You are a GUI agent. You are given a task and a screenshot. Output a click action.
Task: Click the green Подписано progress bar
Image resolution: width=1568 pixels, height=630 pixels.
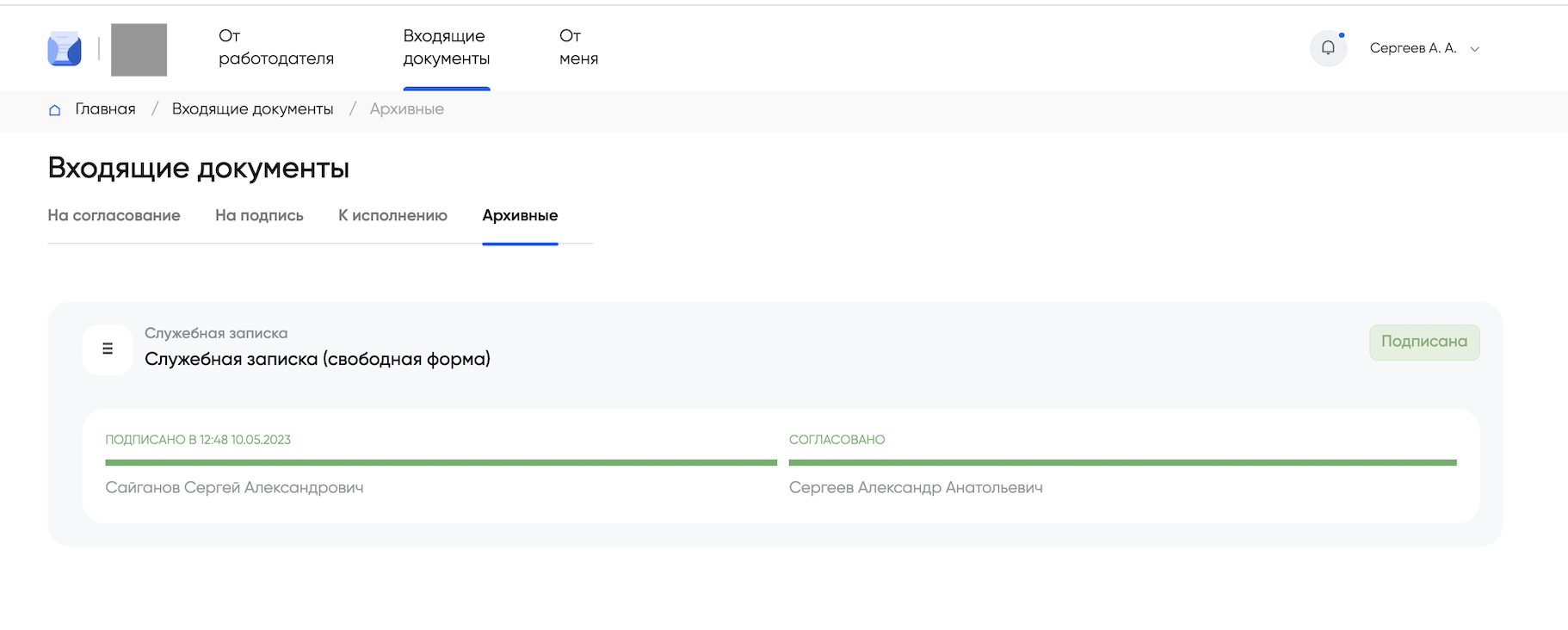[x=441, y=463]
